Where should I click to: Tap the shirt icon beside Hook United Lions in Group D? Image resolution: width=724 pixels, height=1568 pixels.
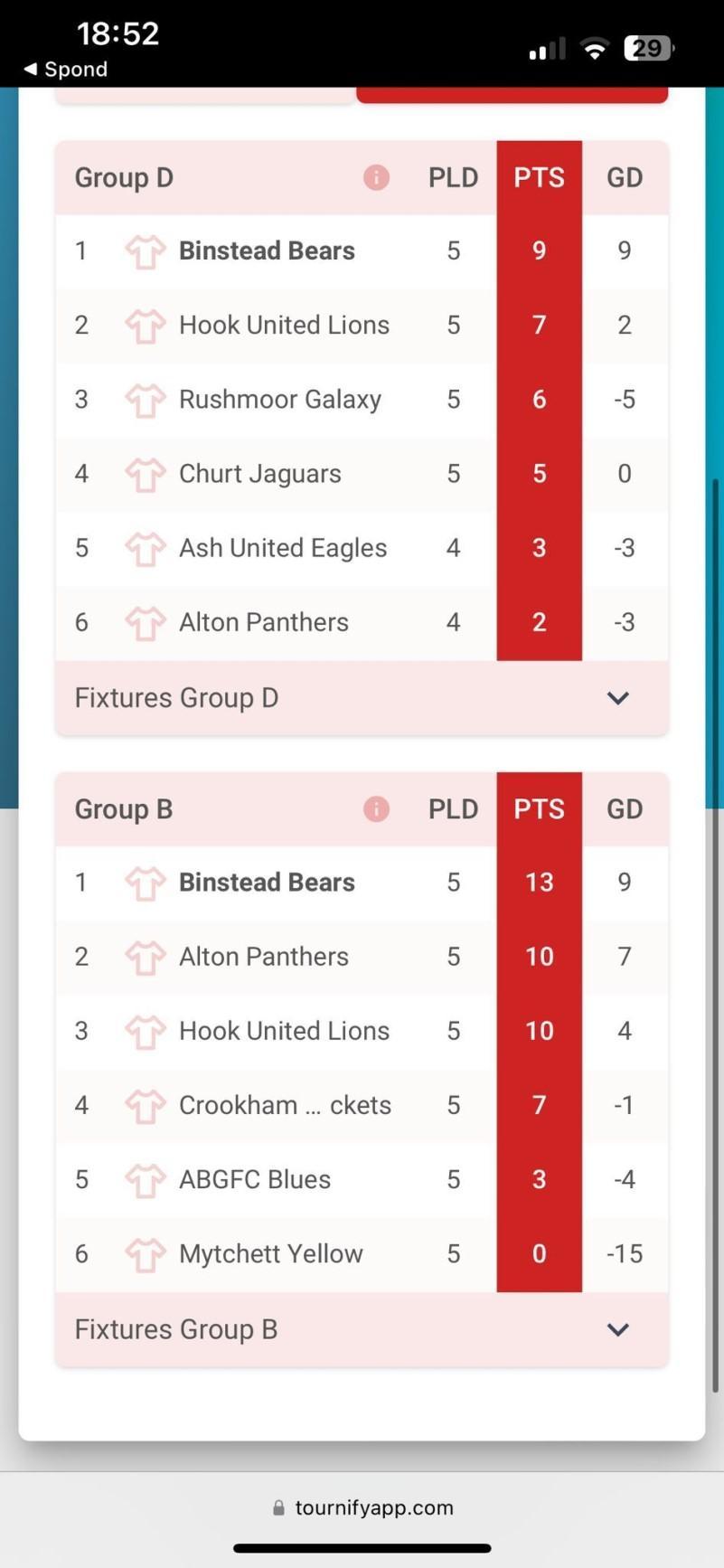click(x=145, y=326)
